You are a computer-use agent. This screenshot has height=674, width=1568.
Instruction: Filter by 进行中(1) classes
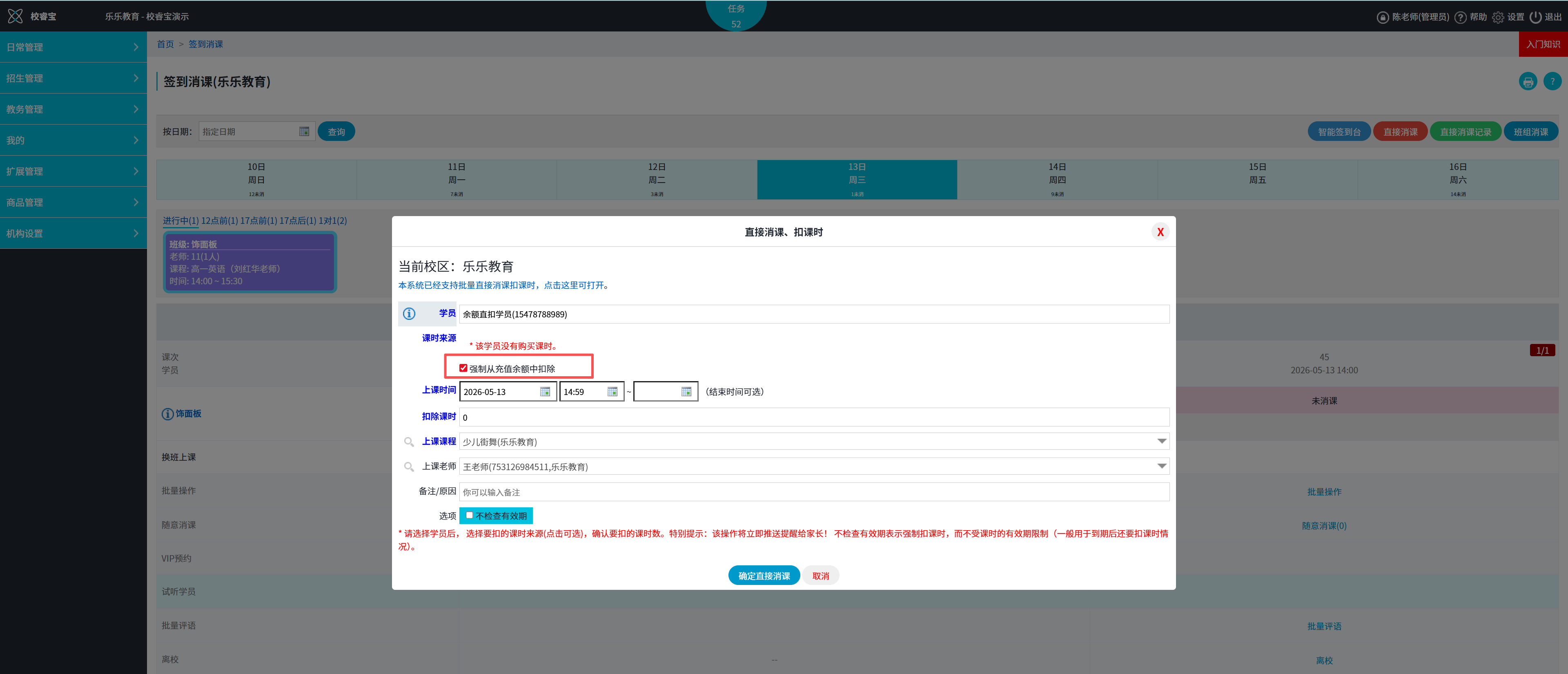[181, 221]
